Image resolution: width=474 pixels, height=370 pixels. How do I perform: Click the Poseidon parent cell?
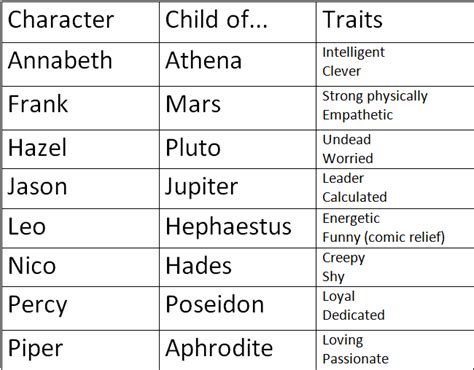tap(238, 308)
